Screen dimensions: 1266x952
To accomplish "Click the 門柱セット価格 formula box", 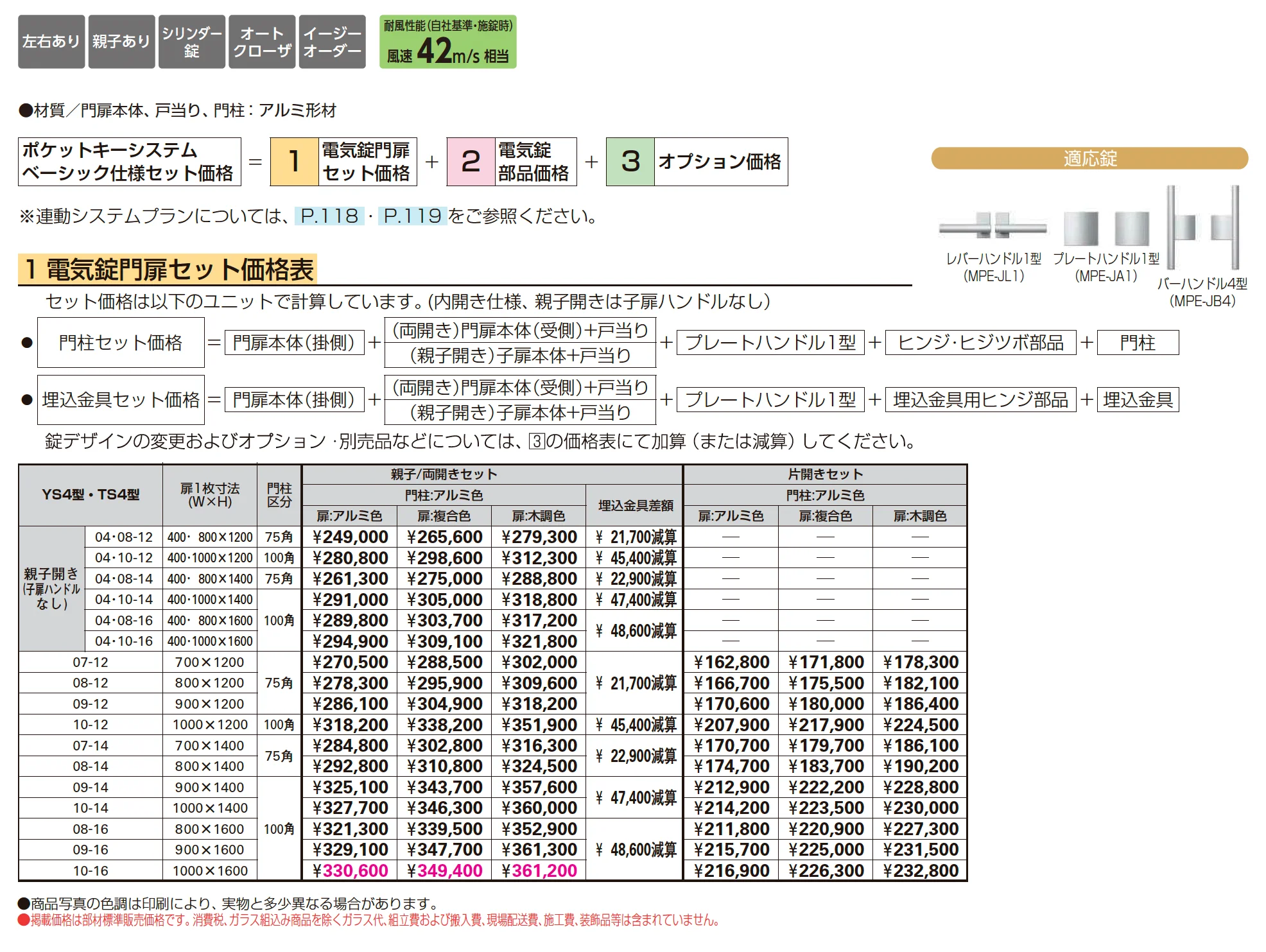I will click(x=121, y=342).
